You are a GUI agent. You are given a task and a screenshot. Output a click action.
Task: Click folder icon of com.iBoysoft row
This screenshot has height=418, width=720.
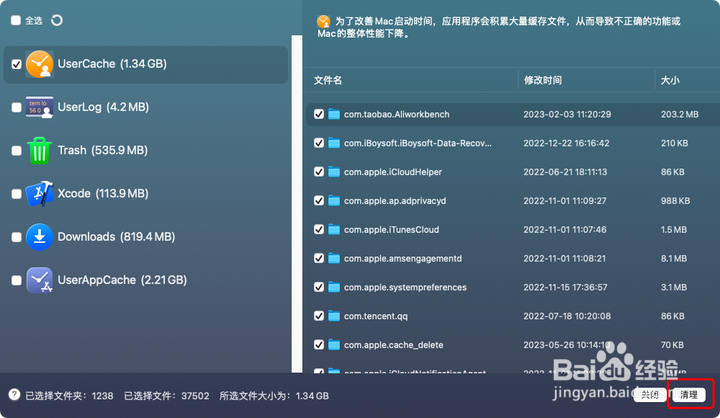pos(334,143)
